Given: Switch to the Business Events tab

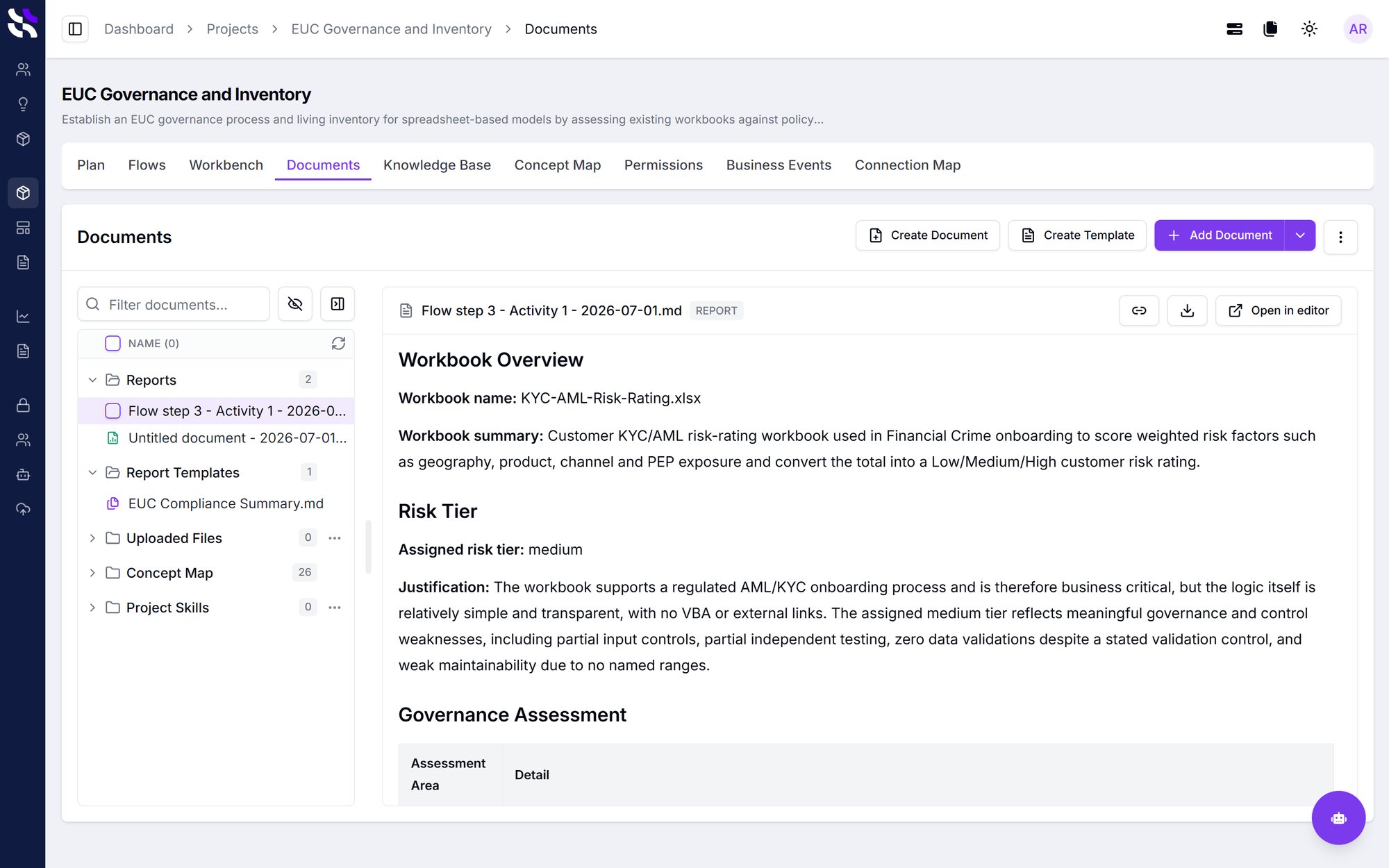Looking at the screenshot, I should (779, 165).
